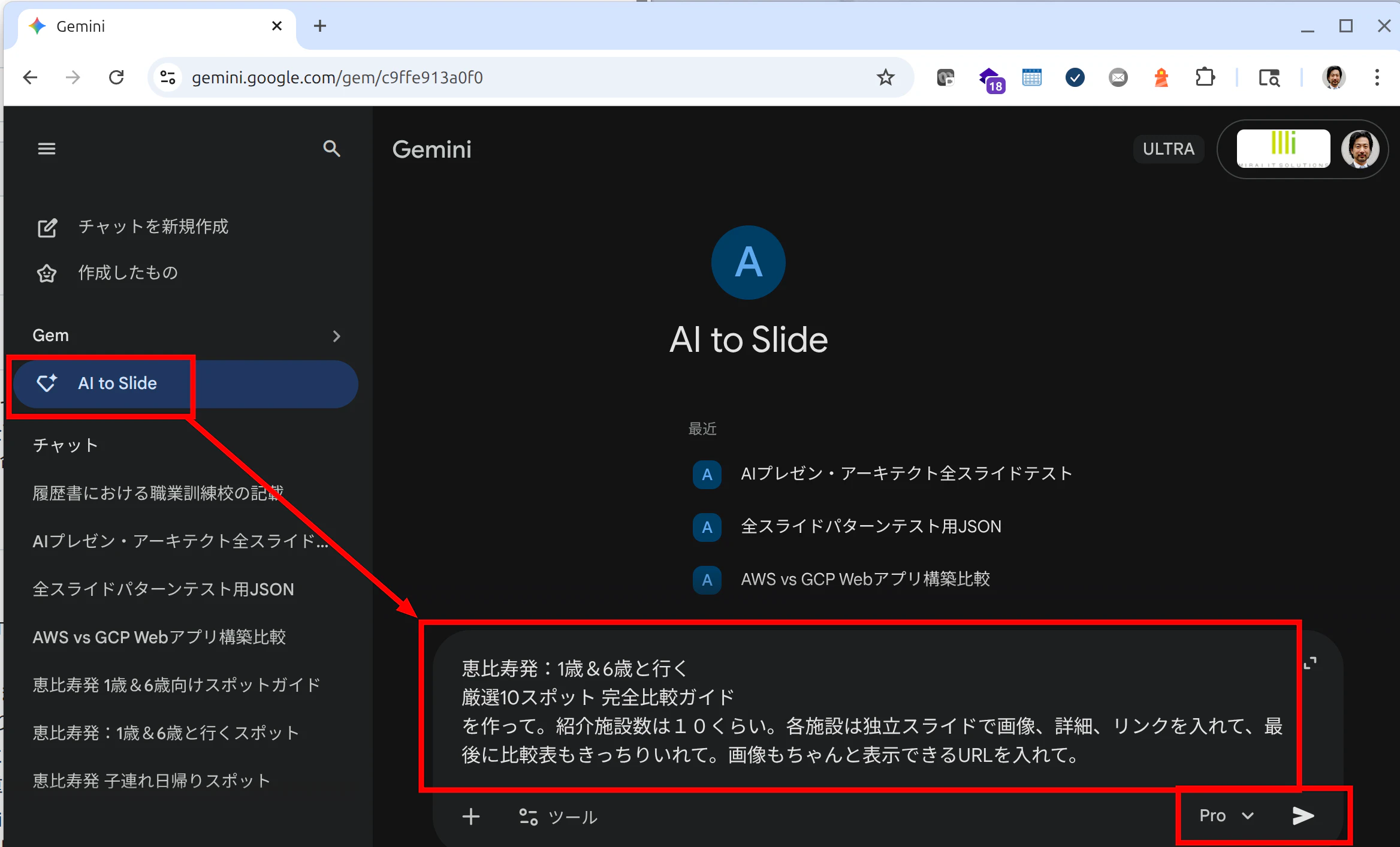Open chat 恵比寿発：1歳＆6歳と行くスポット
This screenshot has width=1400, height=847.
click(x=165, y=733)
